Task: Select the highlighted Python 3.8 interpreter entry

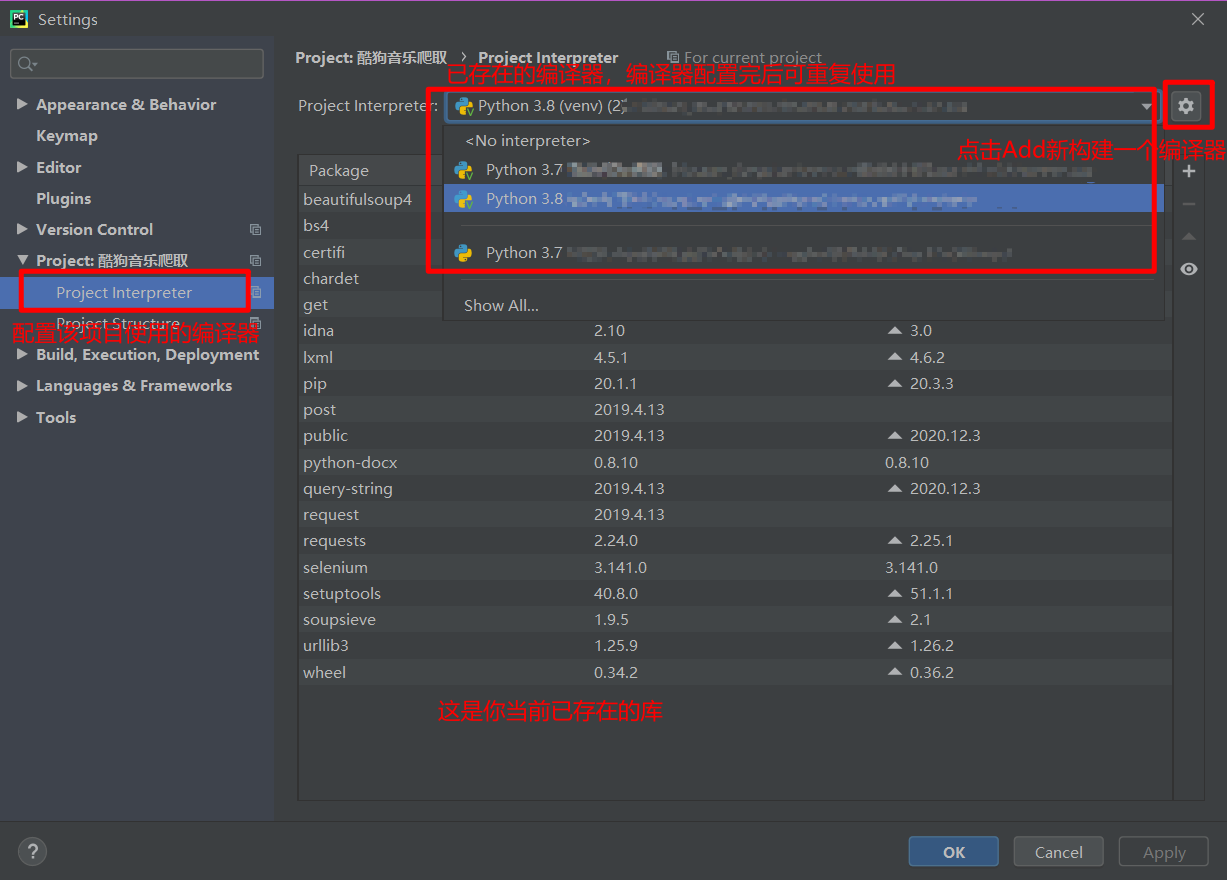Action: (804, 198)
